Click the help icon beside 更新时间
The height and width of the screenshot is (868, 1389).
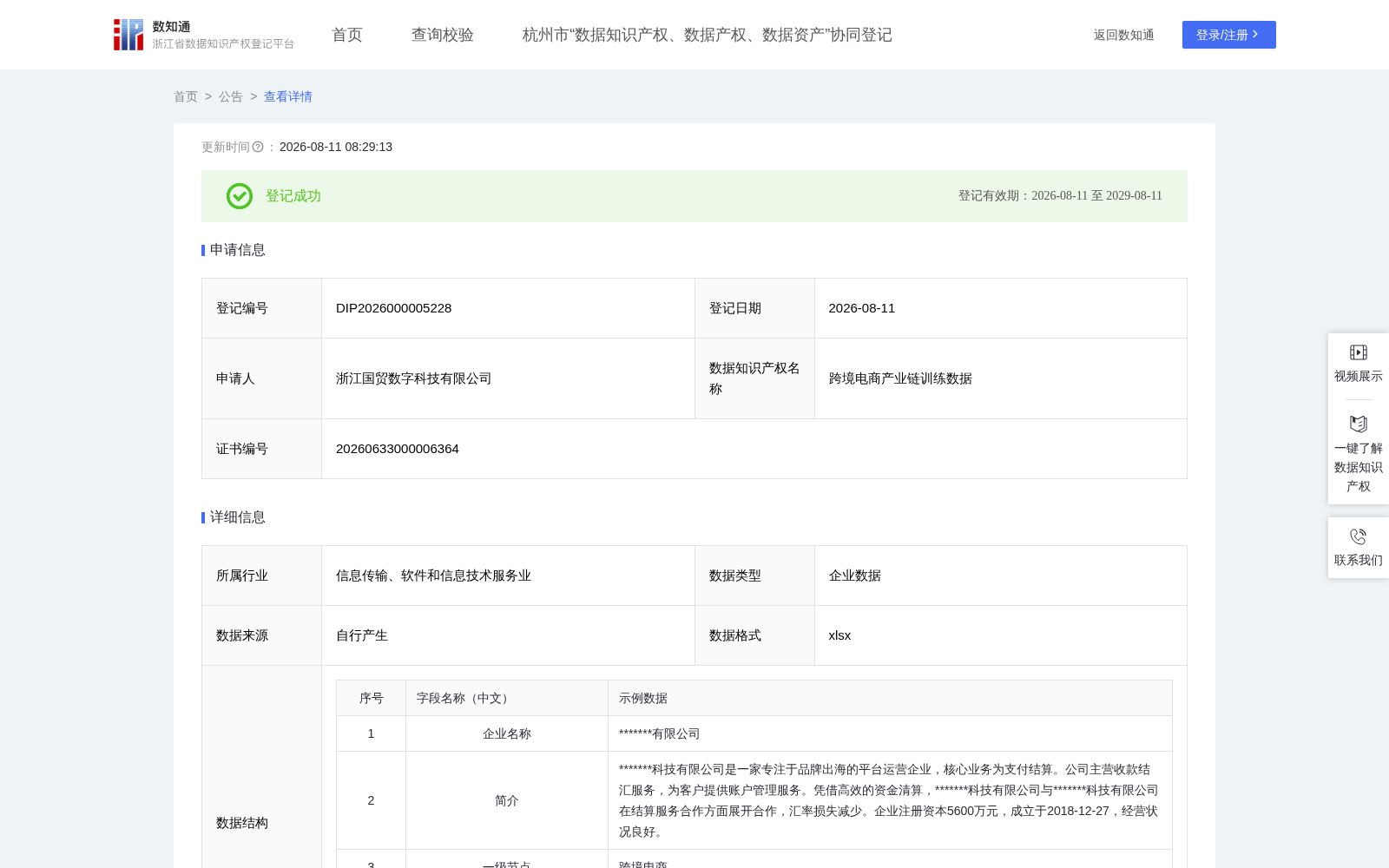tap(258, 148)
